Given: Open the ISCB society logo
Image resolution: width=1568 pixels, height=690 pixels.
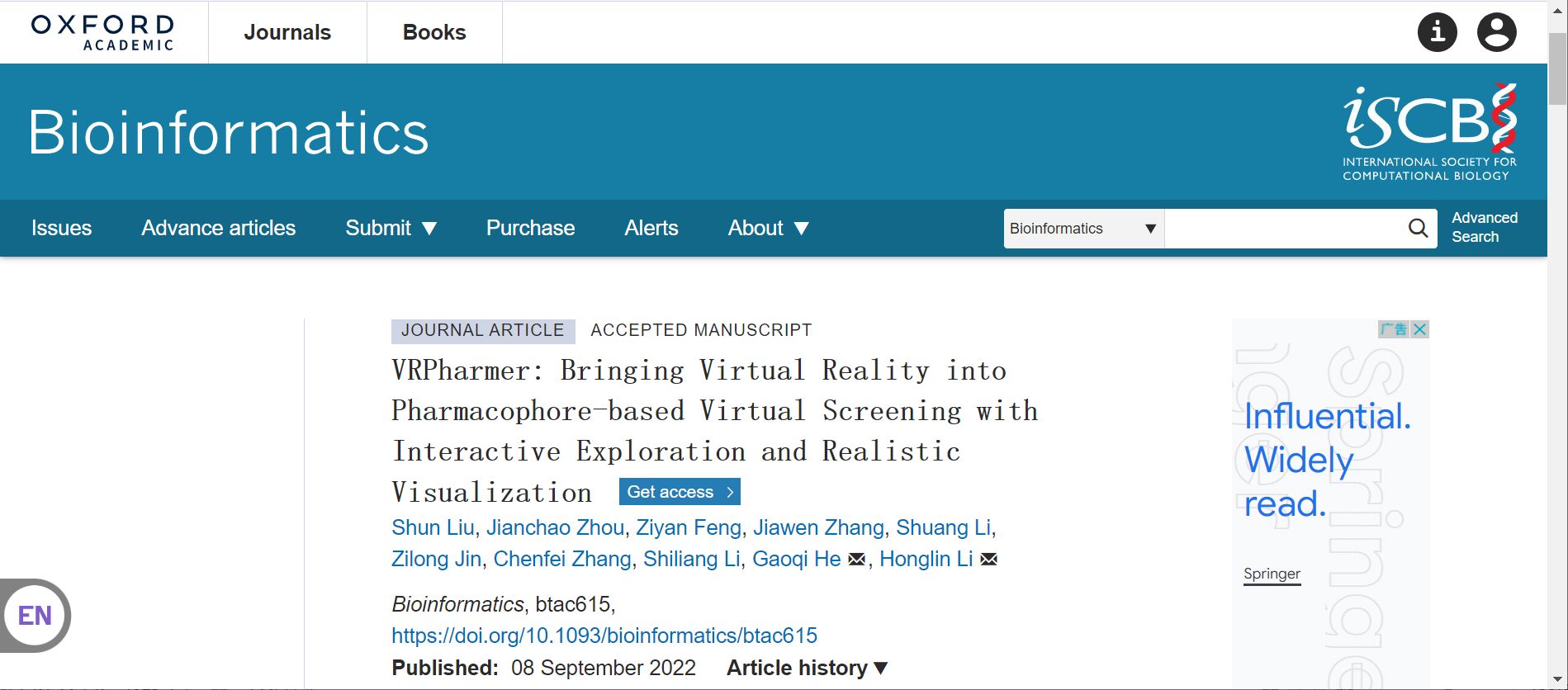Looking at the screenshot, I should coord(1429,132).
